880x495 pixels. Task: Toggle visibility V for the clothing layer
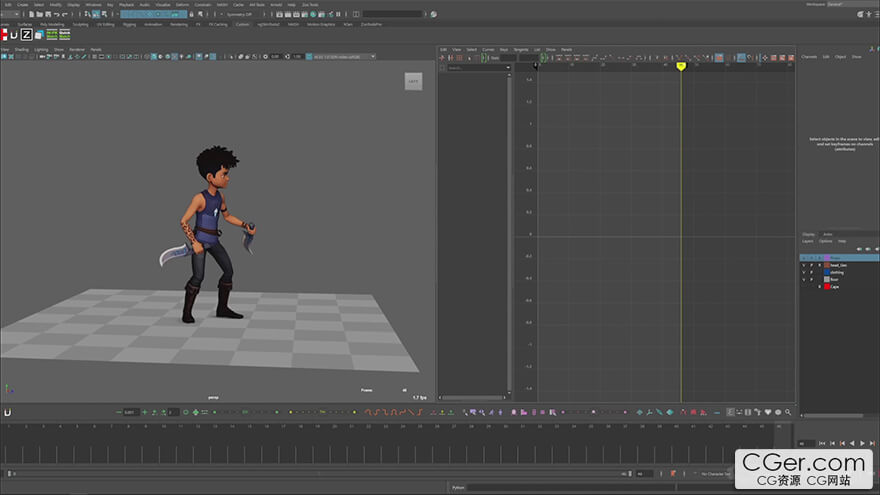(803, 272)
